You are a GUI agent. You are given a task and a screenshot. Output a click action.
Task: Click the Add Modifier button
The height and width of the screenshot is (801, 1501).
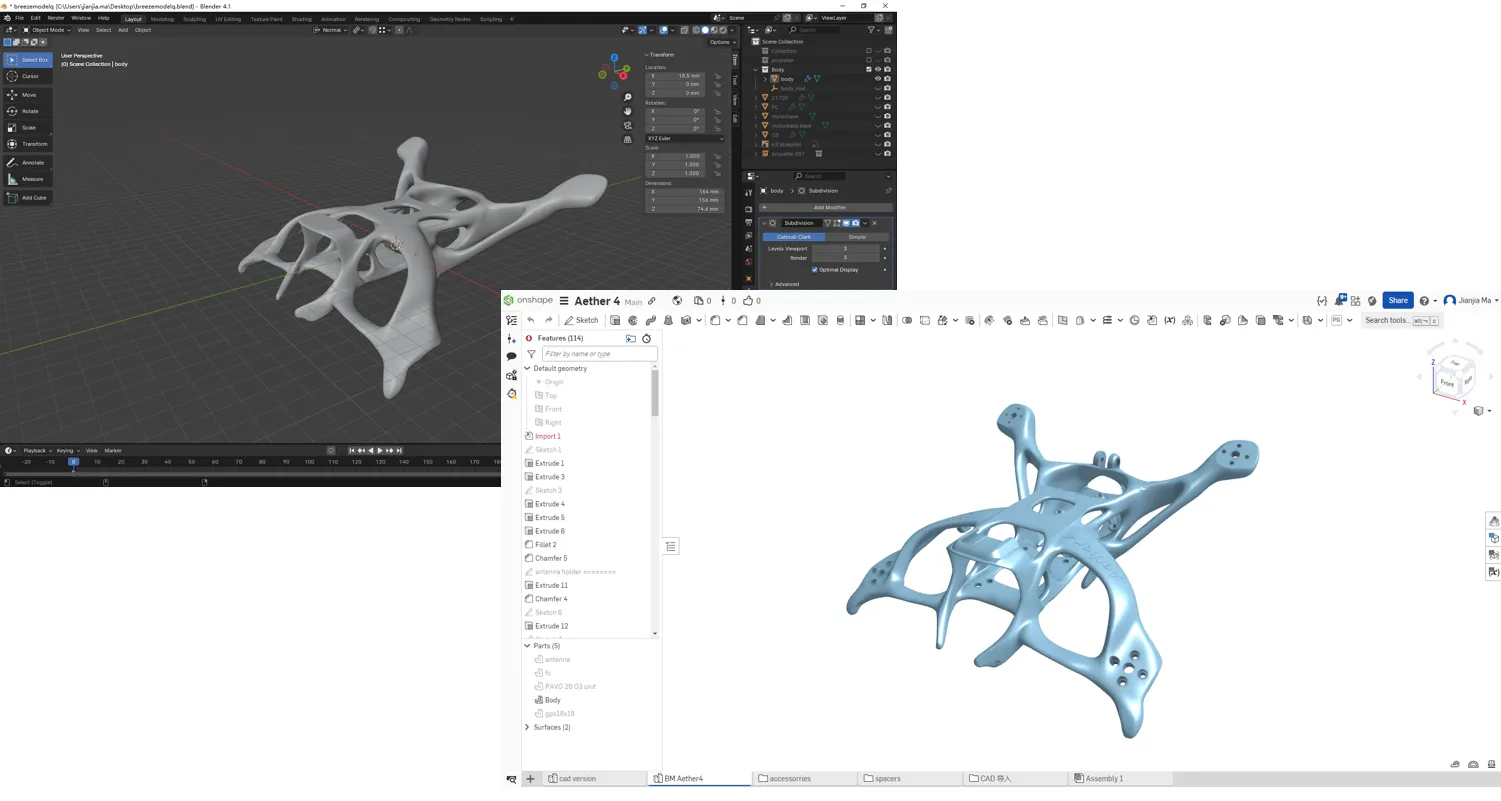[830, 207]
